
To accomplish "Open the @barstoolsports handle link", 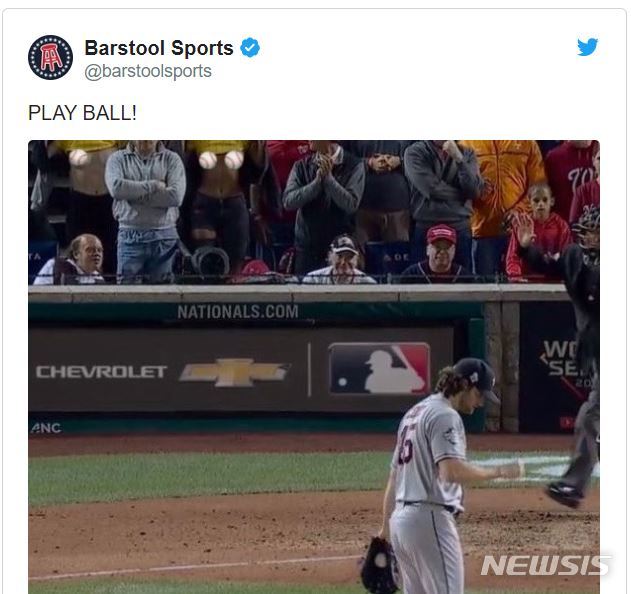I will coord(148,71).
